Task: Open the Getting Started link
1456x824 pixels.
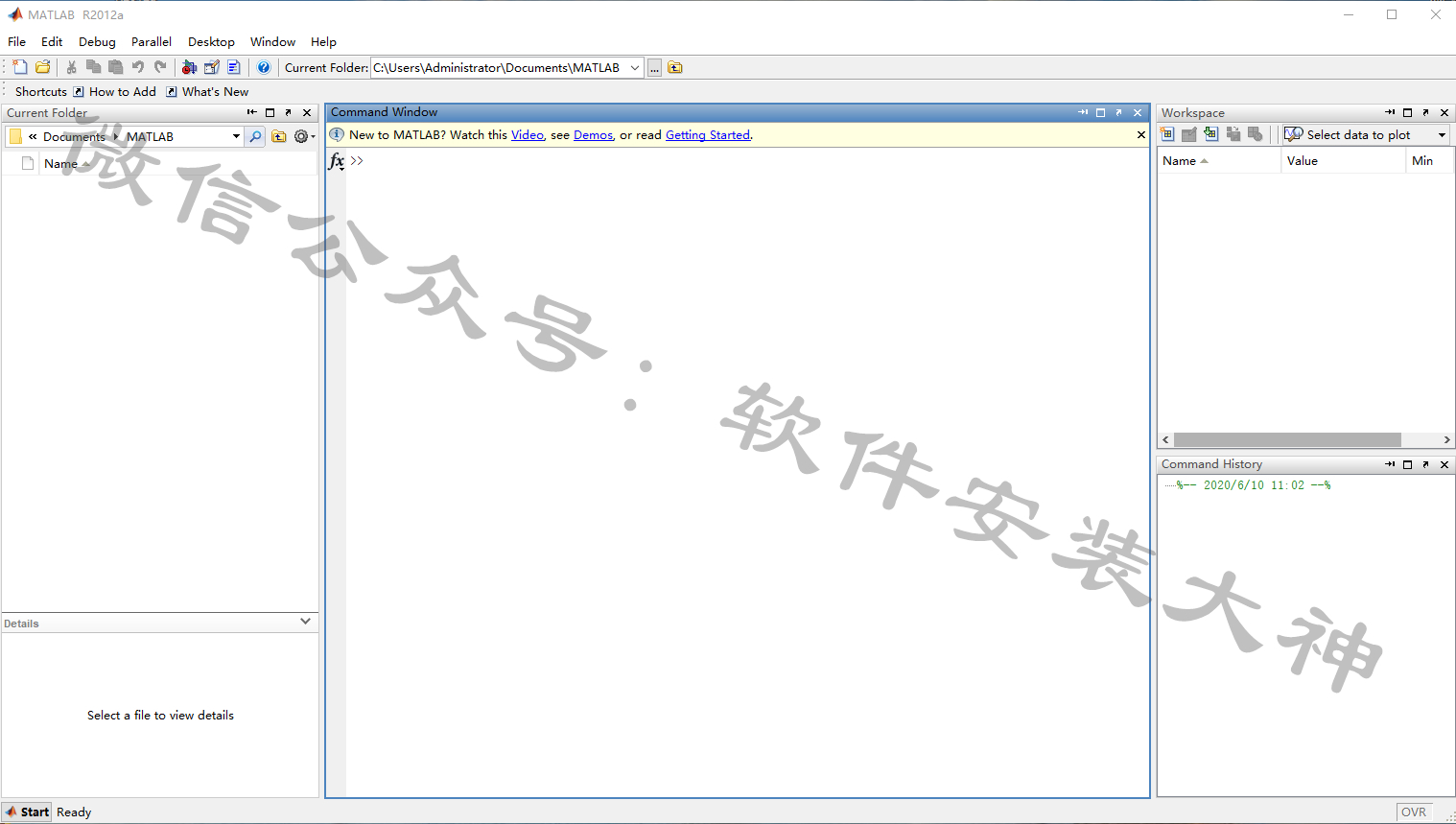Action: [x=708, y=135]
